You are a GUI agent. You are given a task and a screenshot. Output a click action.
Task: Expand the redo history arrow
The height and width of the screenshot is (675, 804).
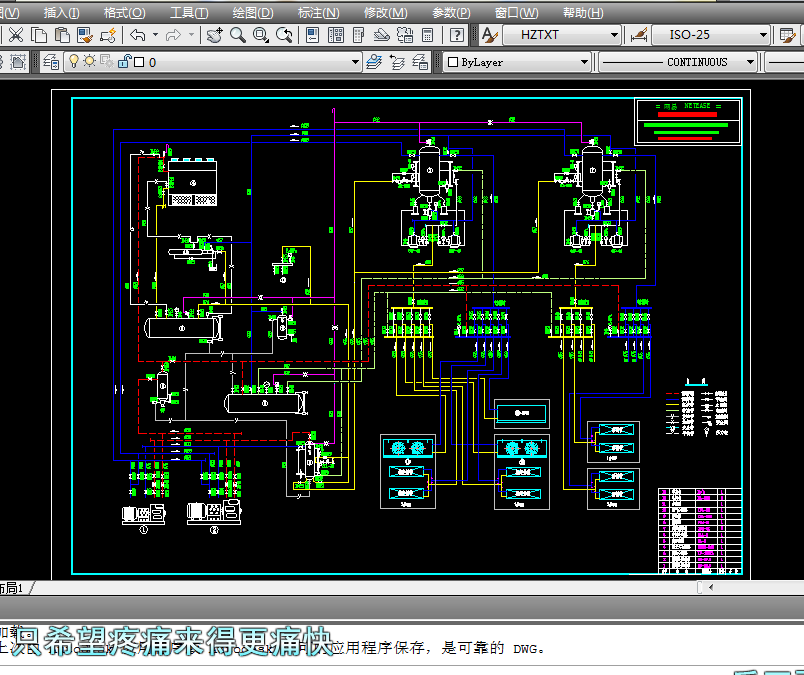click(x=192, y=35)
